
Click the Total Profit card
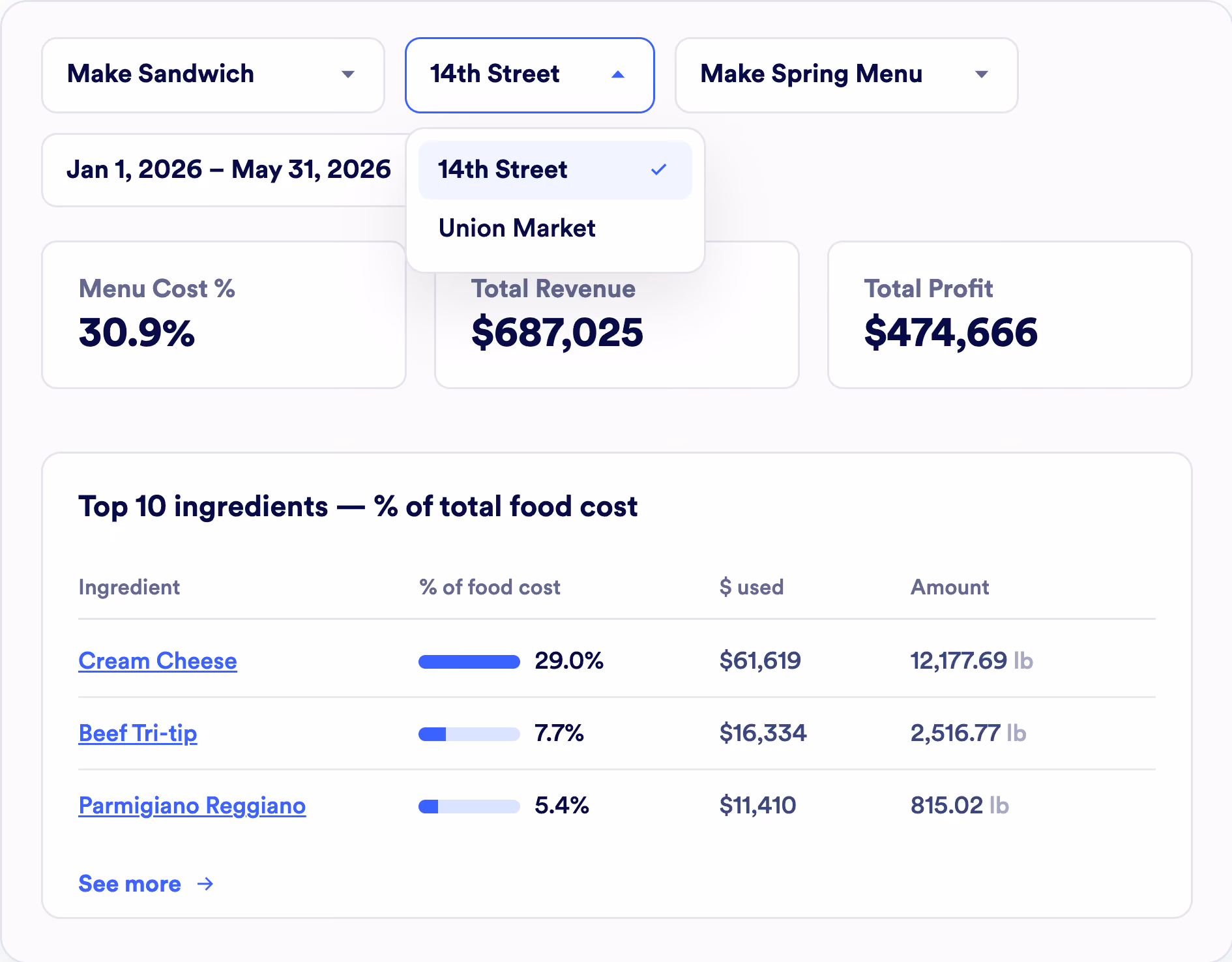pos(1010,315)
